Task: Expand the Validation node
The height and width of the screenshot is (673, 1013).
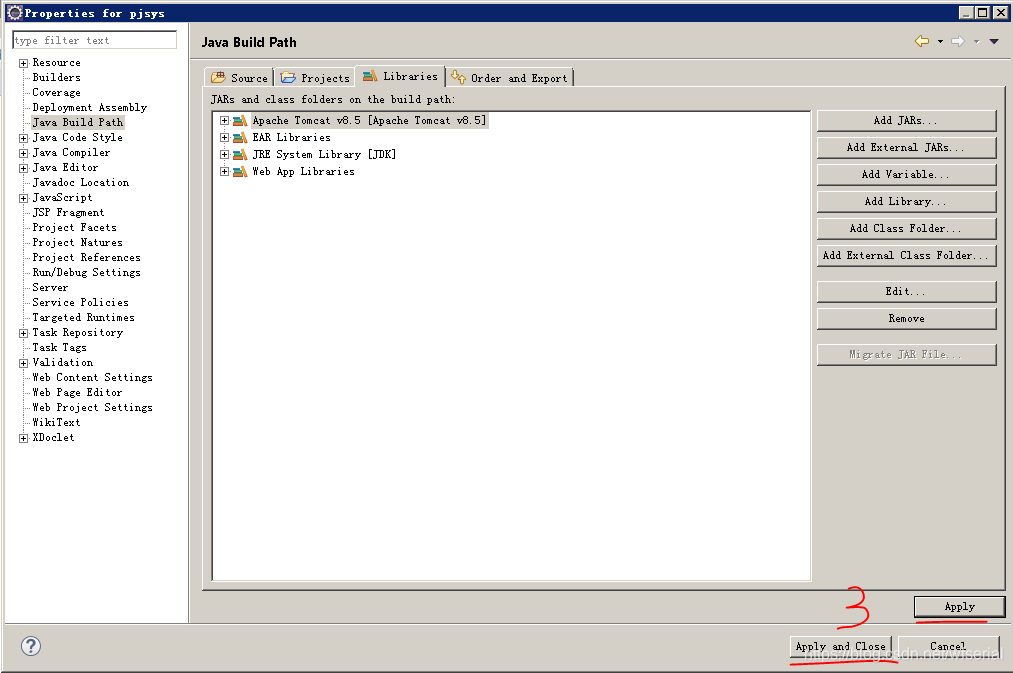Action: click(23, 363)
